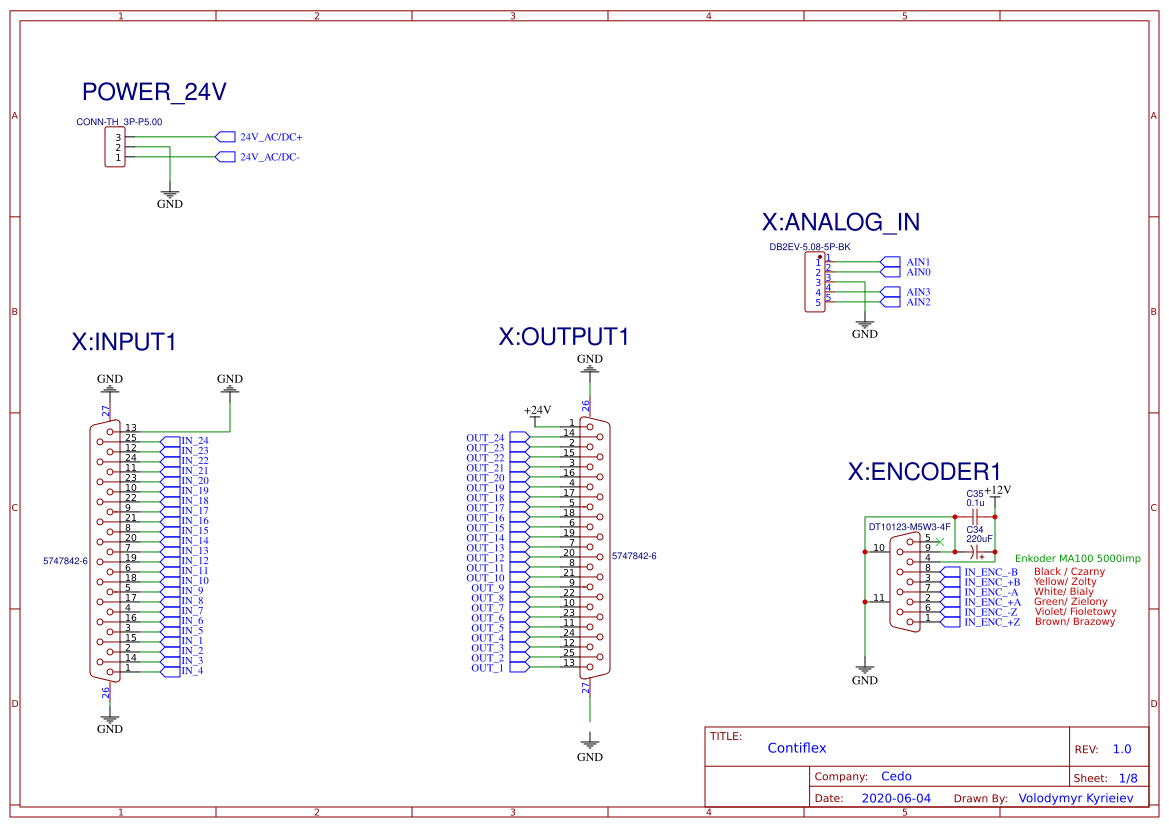Image resolution: width=1169 pixels, height=827 pixels.
Task: Select the DB2EV-5.08-5P-BK connector symbol
Action: coord(815,282)
